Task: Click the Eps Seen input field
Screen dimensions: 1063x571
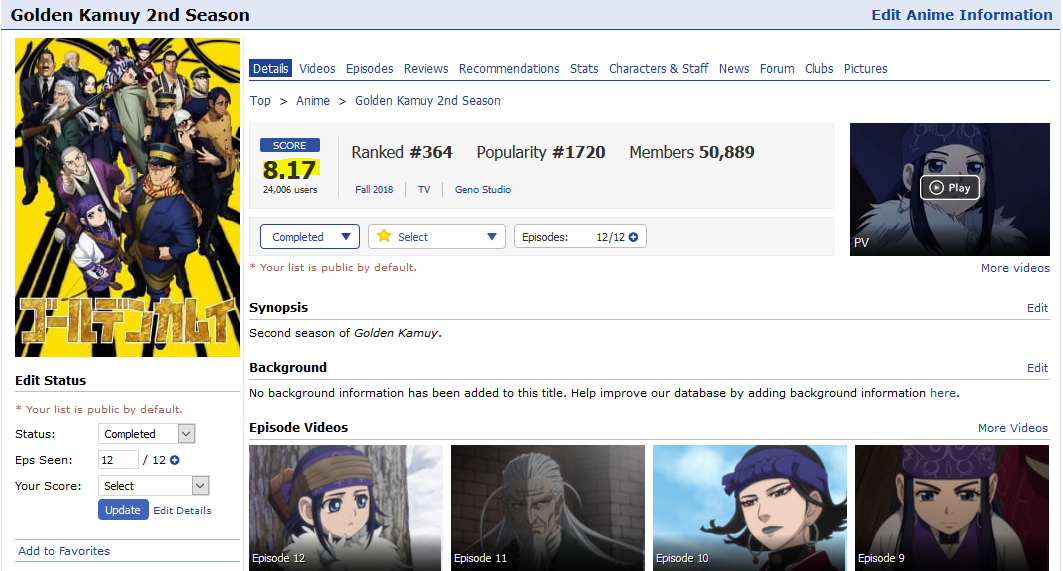Action: [x=118, y=460]
